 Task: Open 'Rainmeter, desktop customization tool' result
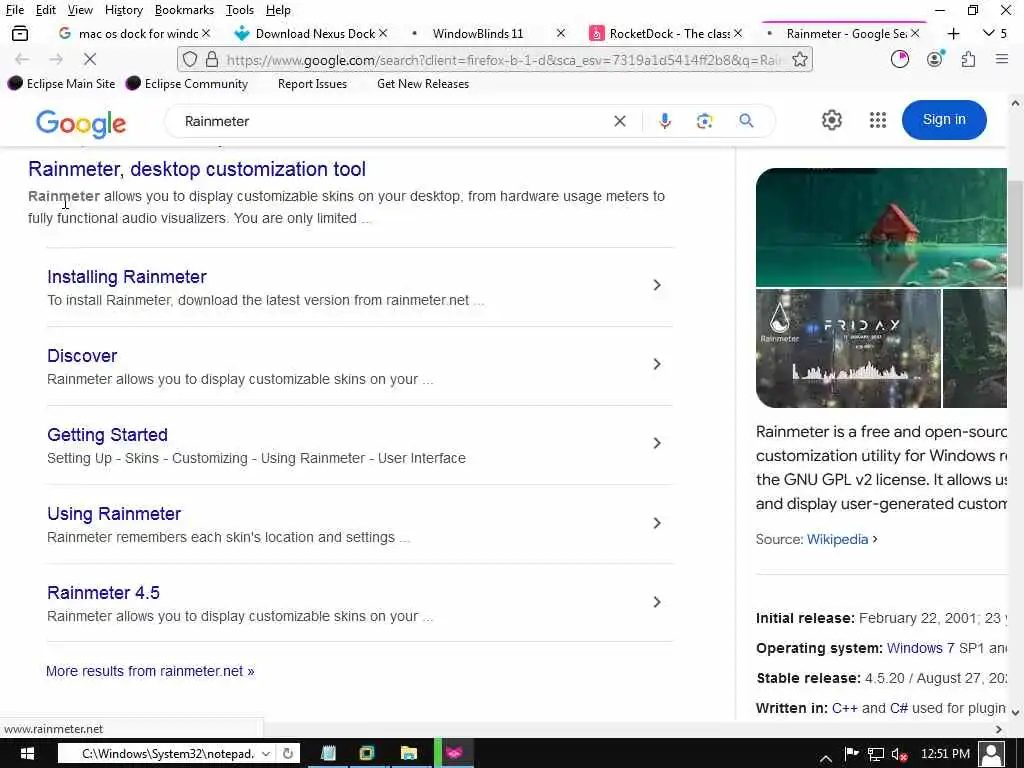[x=197, y=169]
